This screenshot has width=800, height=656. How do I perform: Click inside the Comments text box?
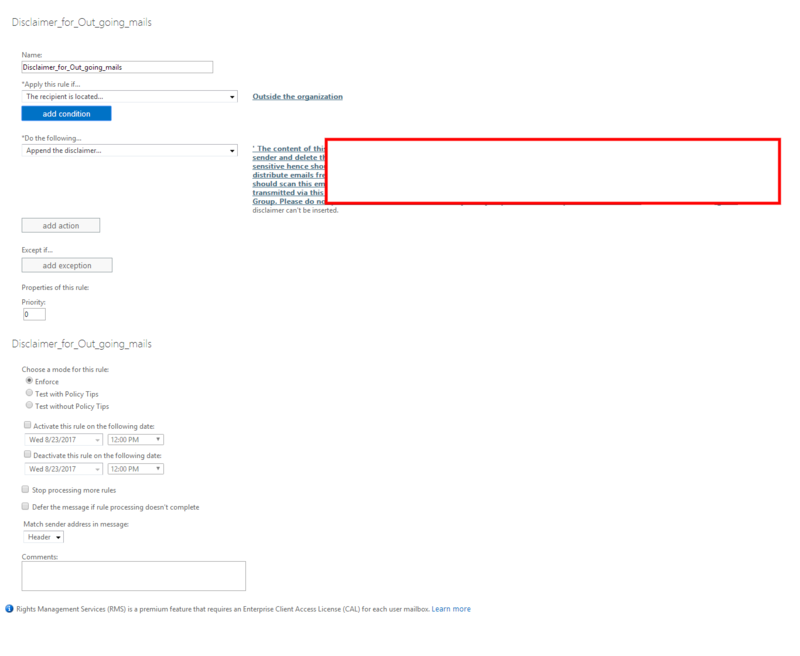click(133, 575)
